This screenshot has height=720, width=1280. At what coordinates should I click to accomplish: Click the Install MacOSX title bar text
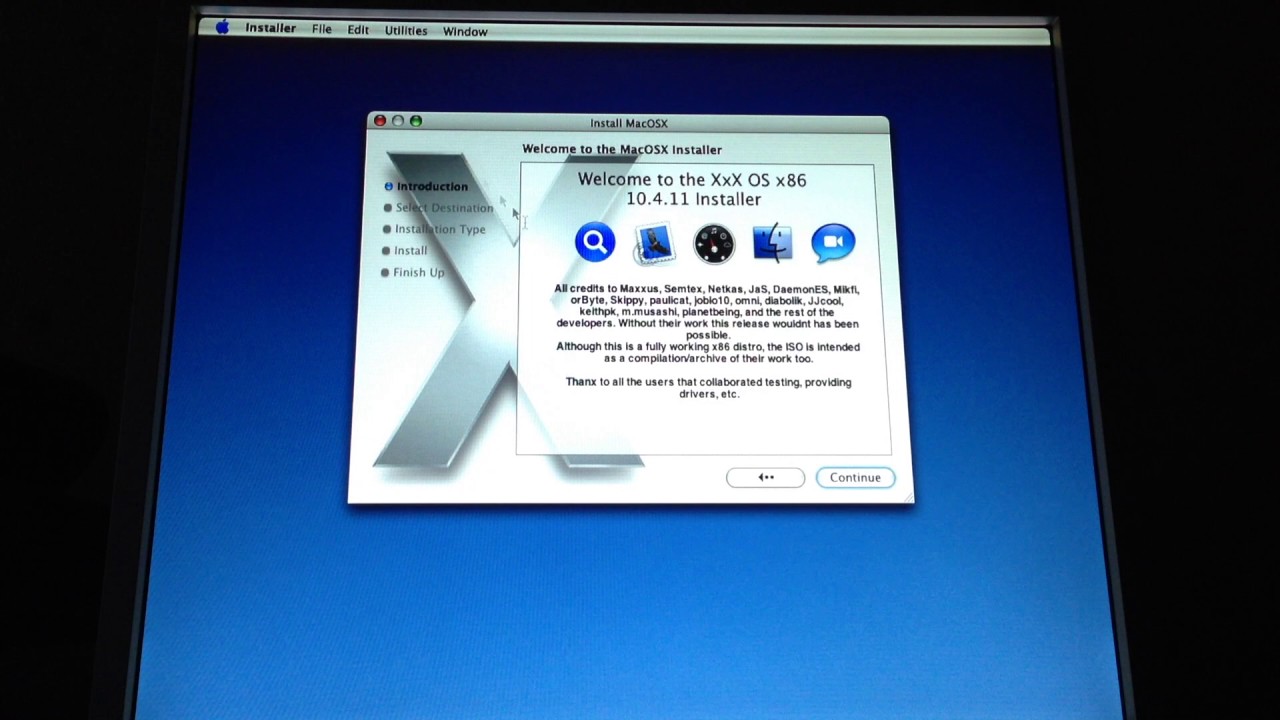coord(629,123)
